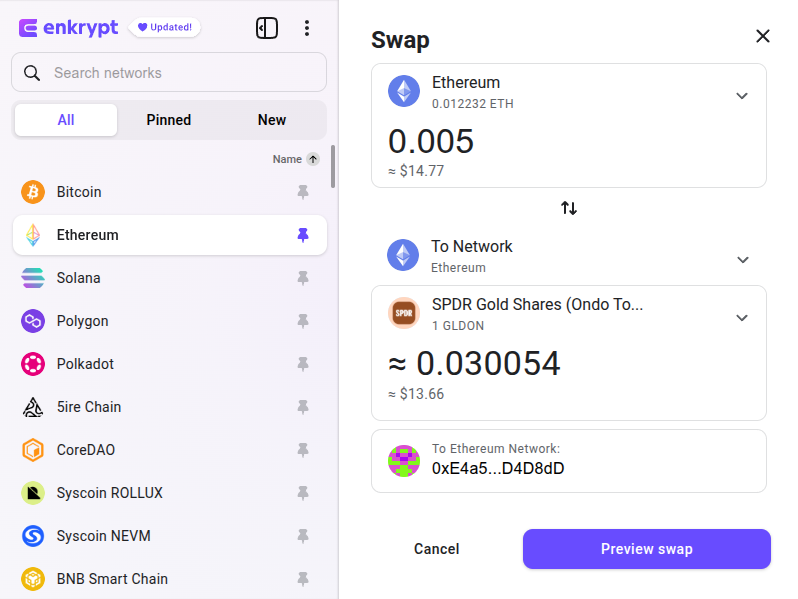Image resolution: width=798 pixels, height=599 pixels.
Task: Close the Swap panel
Action: coord(763,36)
